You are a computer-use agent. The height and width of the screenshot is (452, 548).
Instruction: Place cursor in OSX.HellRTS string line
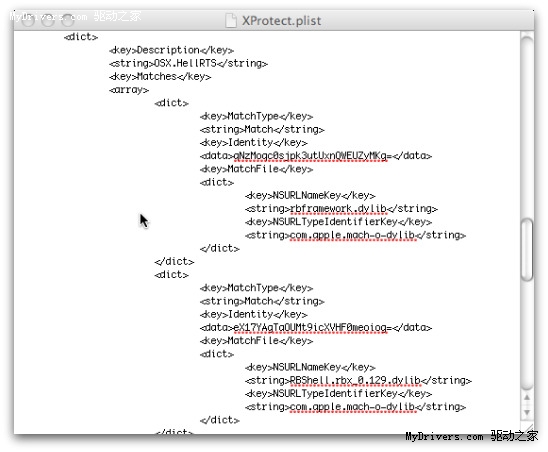tap(188, 63)
